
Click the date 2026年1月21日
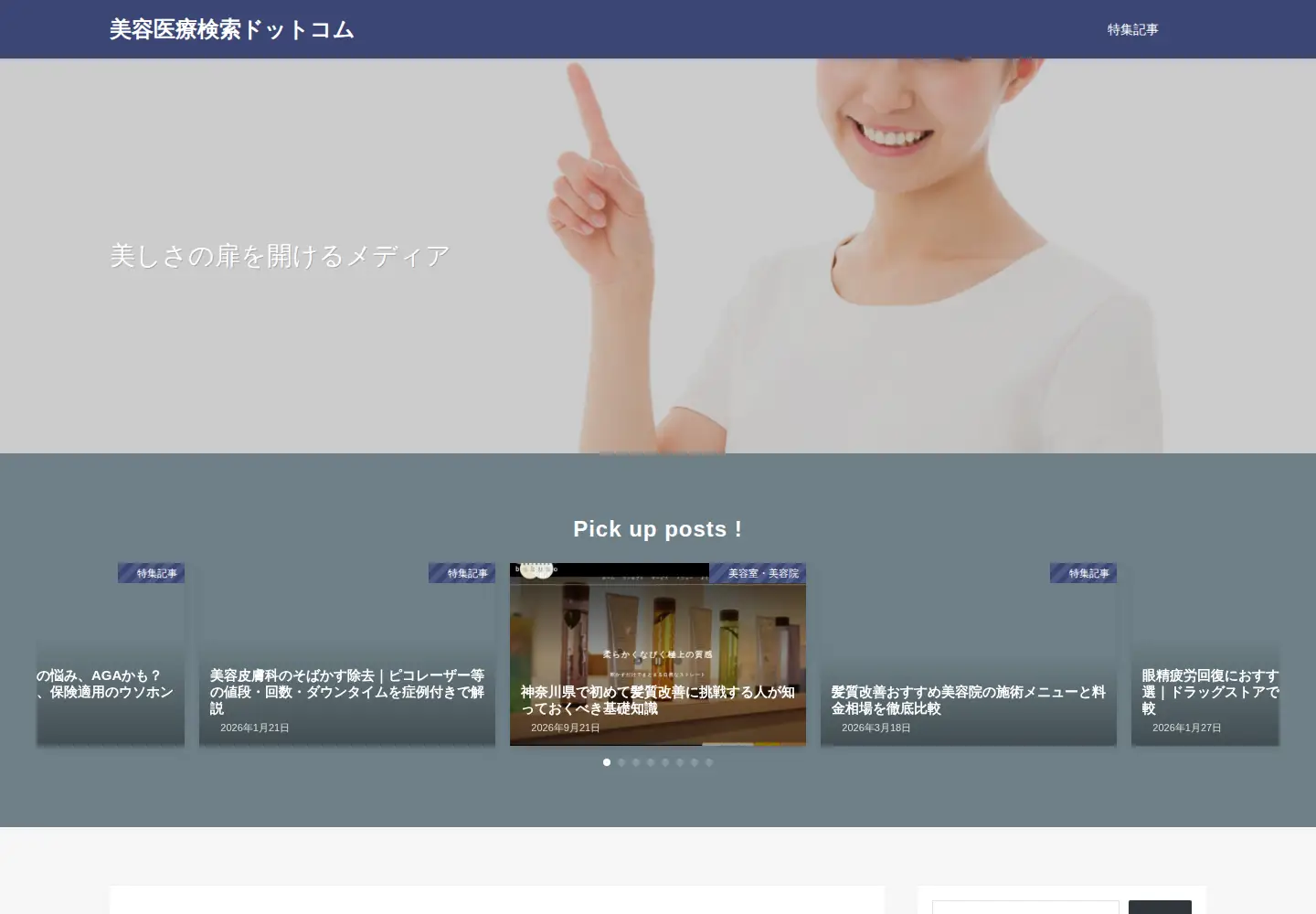[x=255, y=728]
